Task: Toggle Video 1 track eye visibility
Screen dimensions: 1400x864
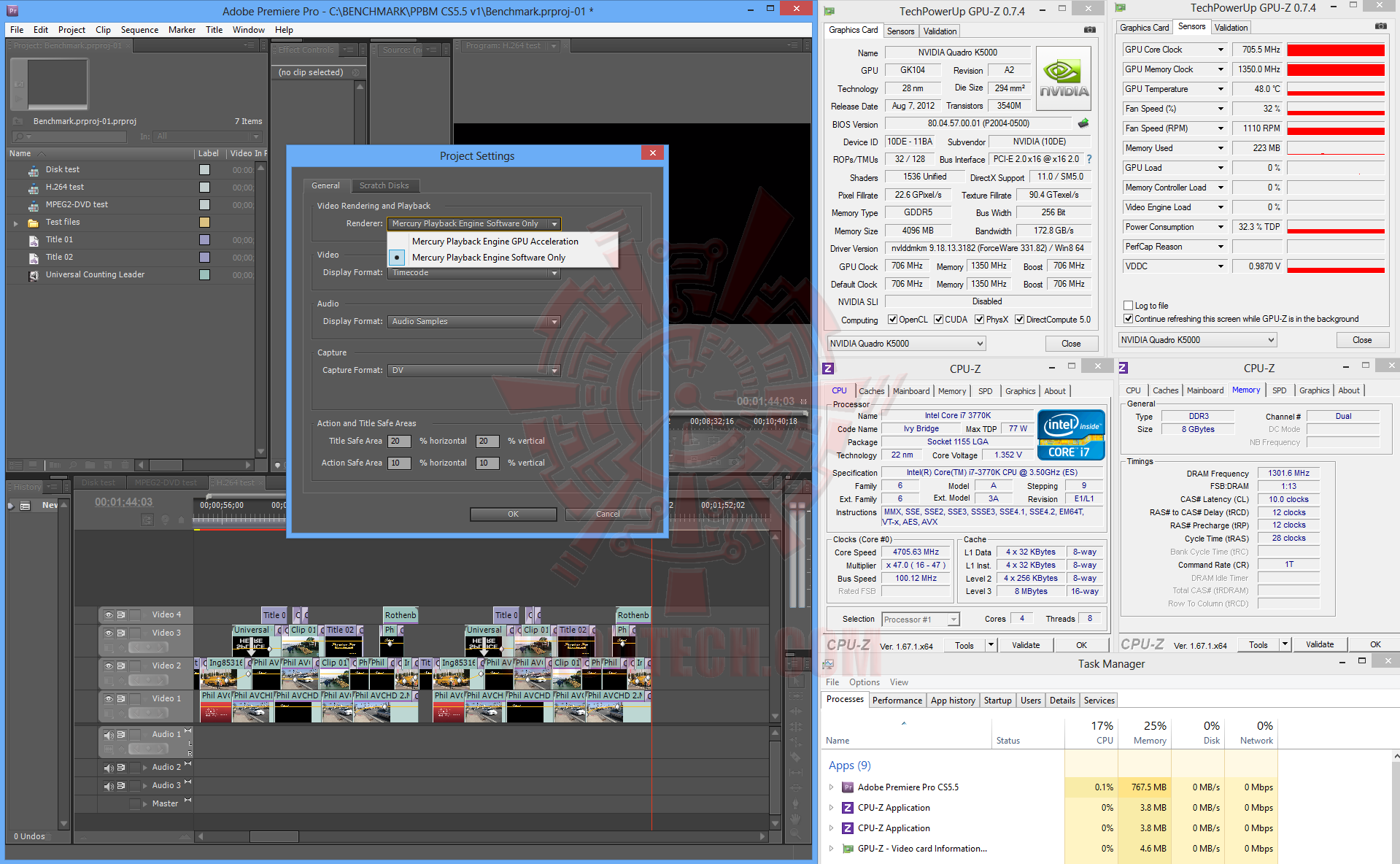Action: tap(108, 698)
